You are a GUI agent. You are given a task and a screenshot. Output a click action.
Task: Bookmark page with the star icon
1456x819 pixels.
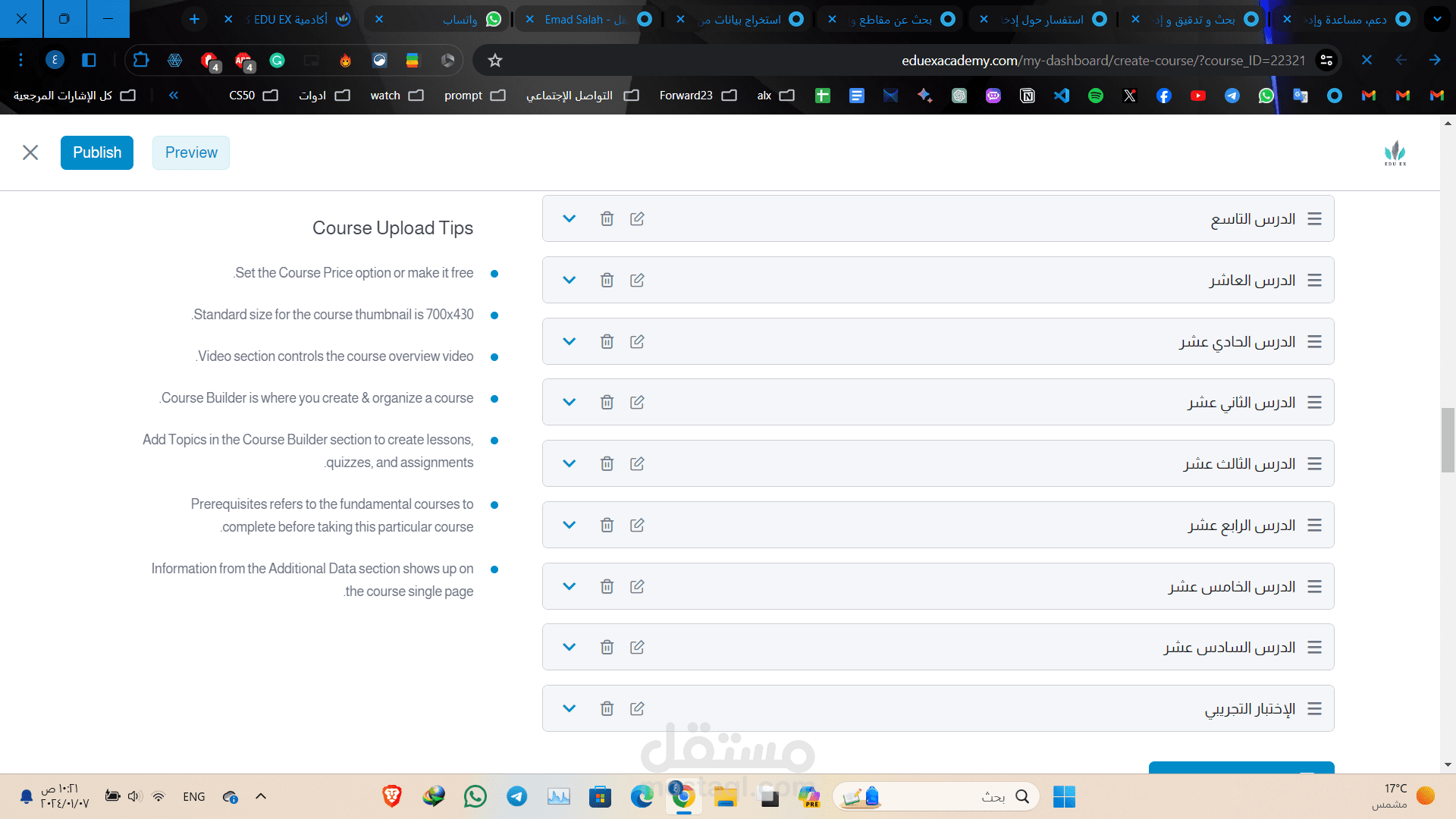pyautogui.click(x=495, y=61)
